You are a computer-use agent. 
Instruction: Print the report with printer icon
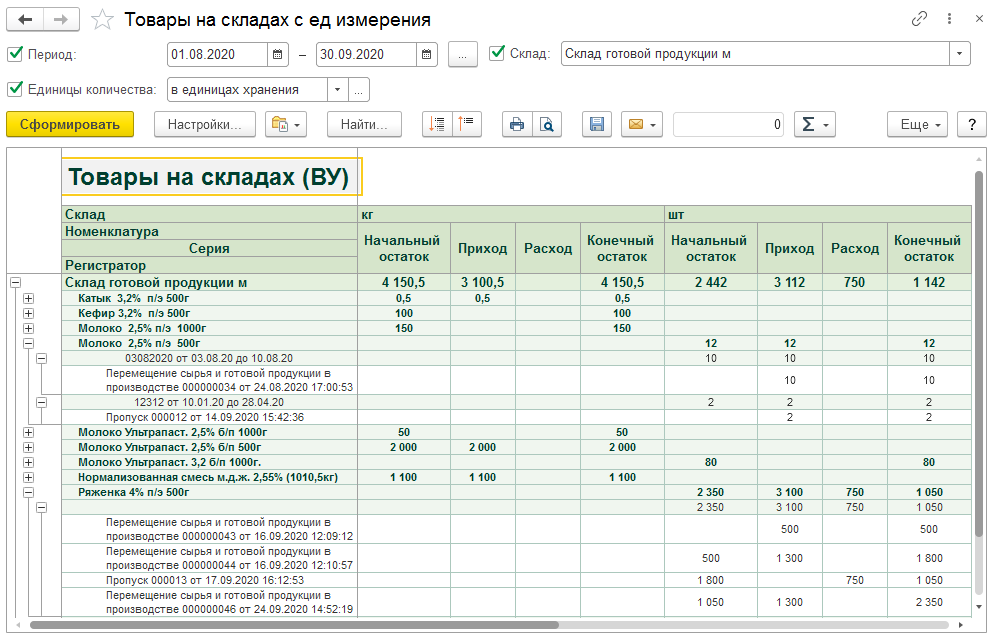(517, 125)
